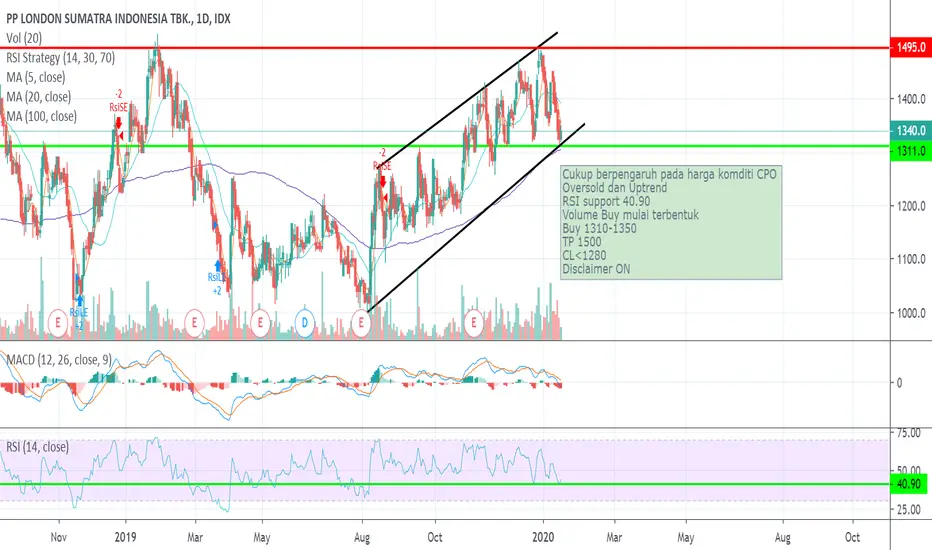Screen dimensions: 932x550
Task: Click the earnings E marker above May 2019
Action: (x=260, y=323)
